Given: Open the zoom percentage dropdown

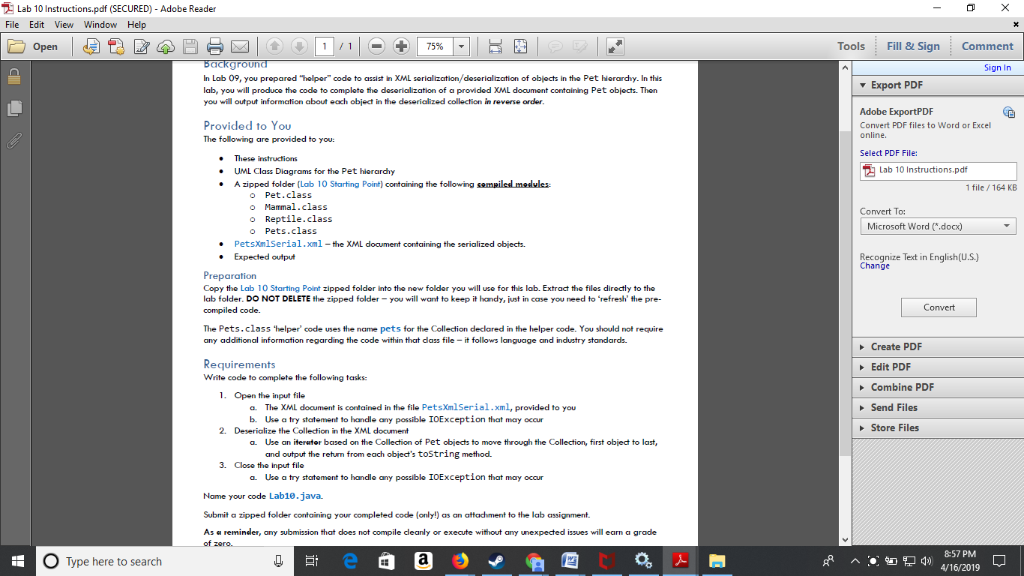Looking at the screenshot, I should (461, 46).
